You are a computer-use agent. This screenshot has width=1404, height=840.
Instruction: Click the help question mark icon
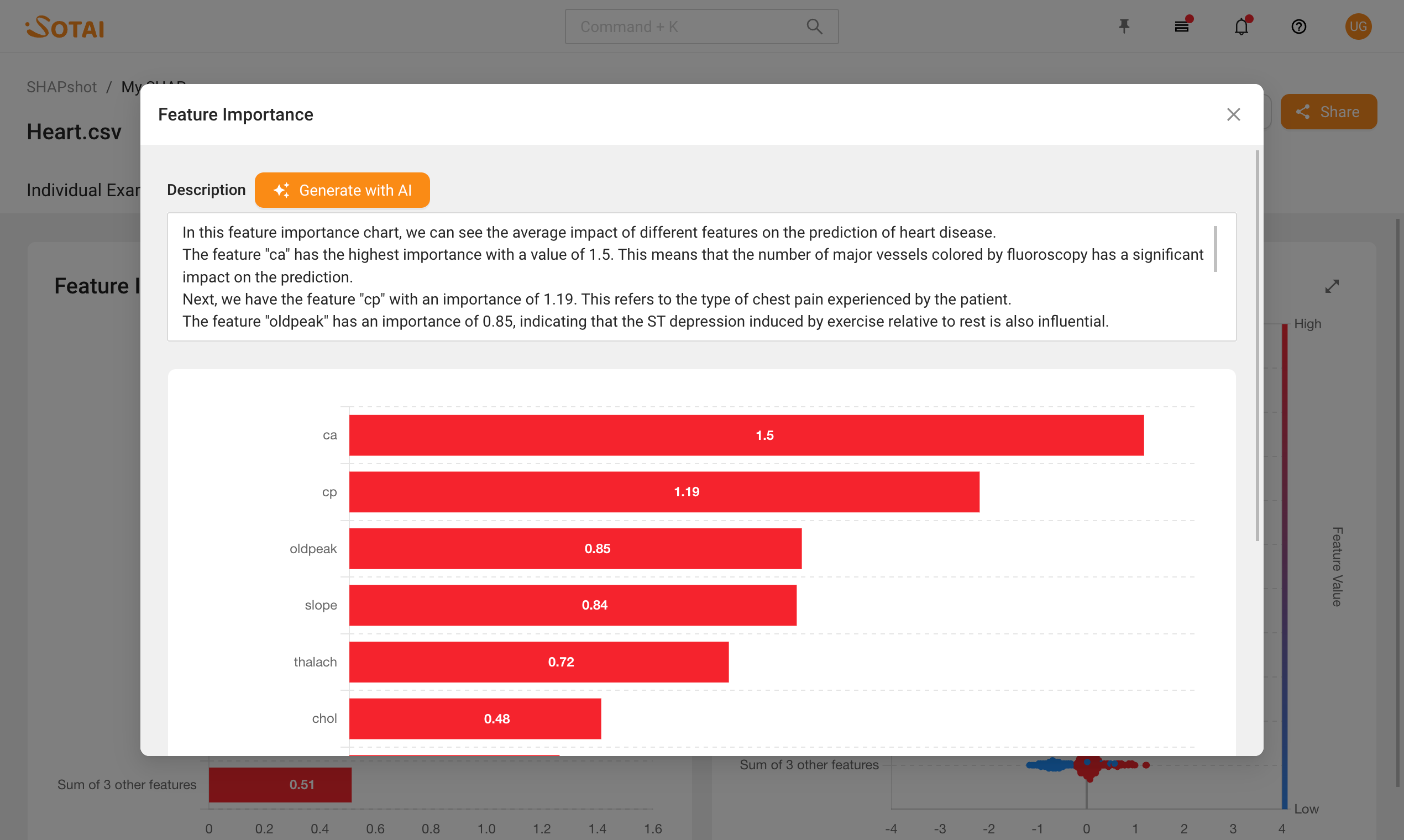(1299, 26)
